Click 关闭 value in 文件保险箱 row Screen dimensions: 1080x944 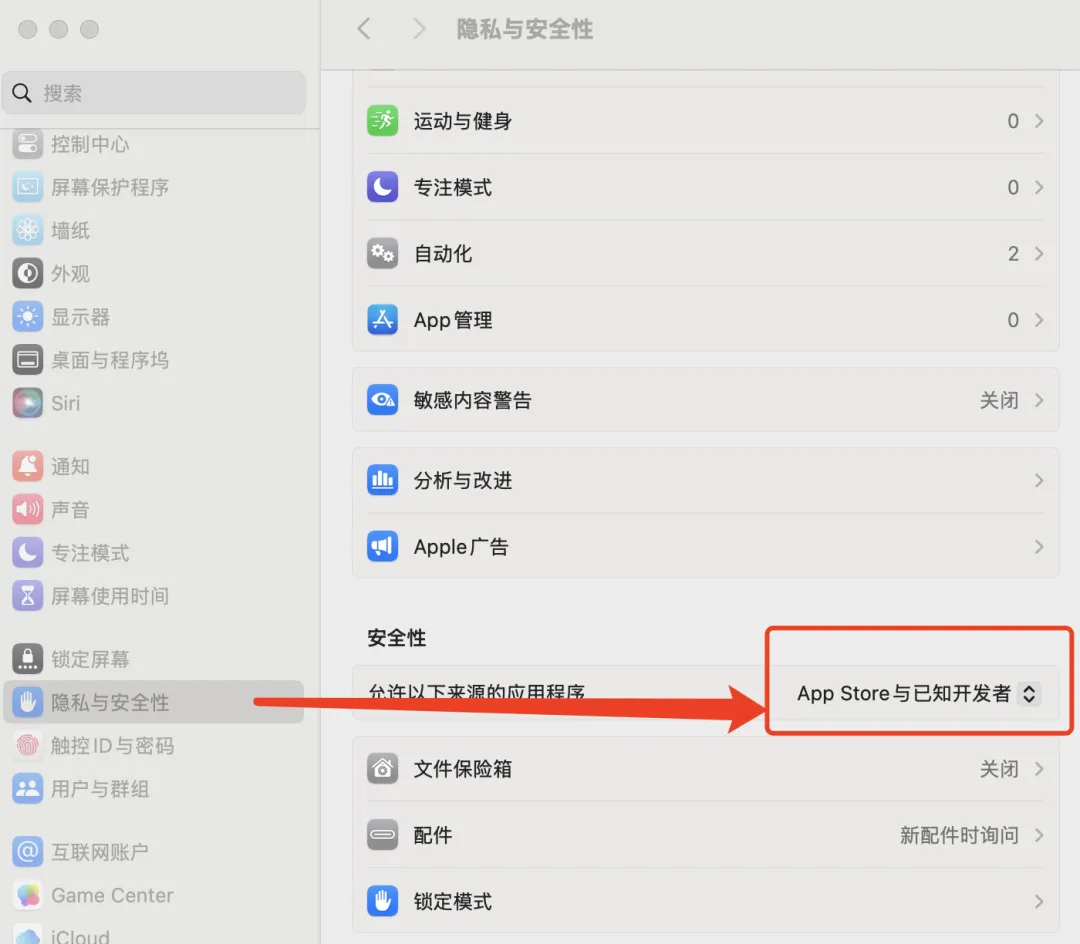[x=999, y=768]
